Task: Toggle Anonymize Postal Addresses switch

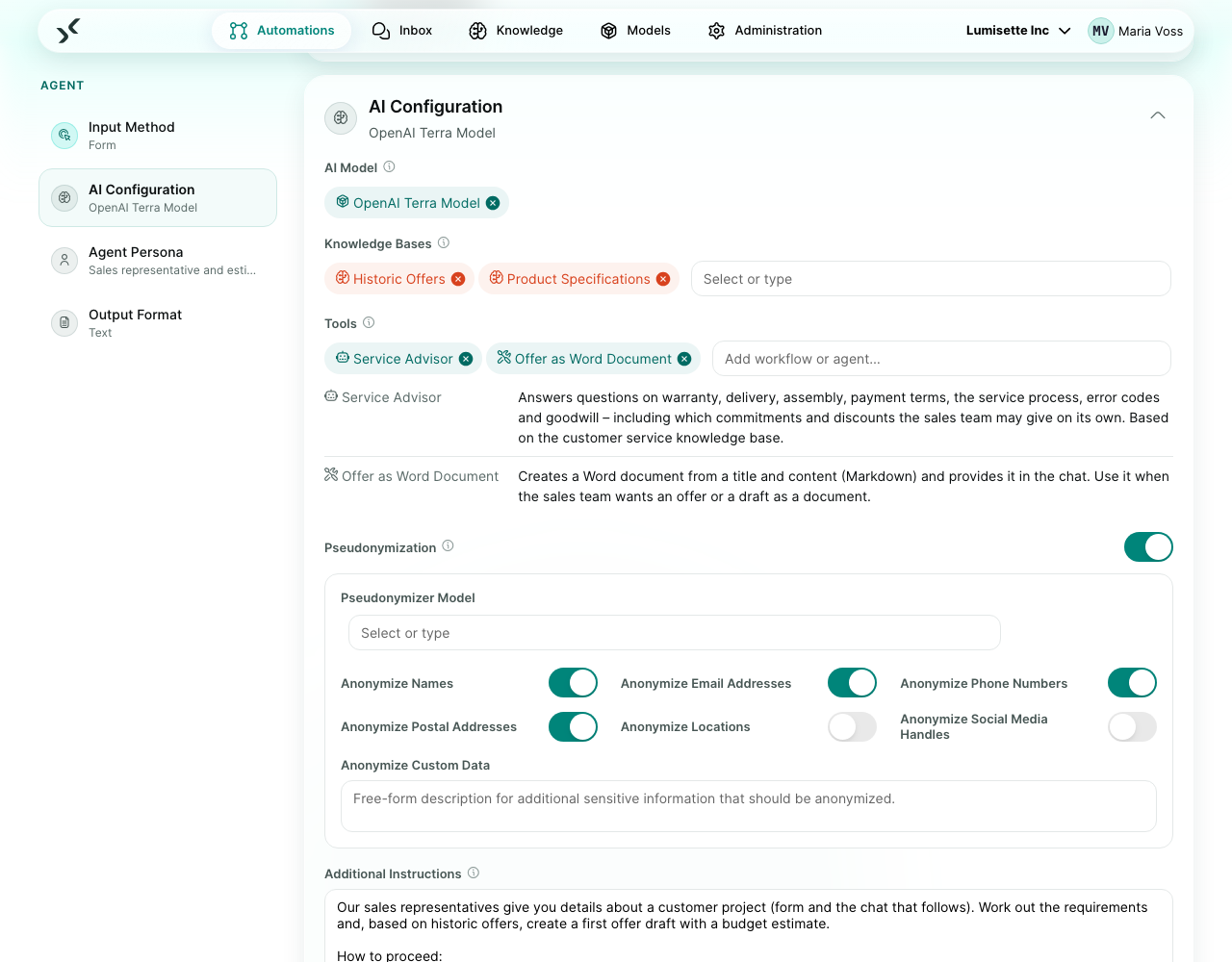Action: (573, 727)
